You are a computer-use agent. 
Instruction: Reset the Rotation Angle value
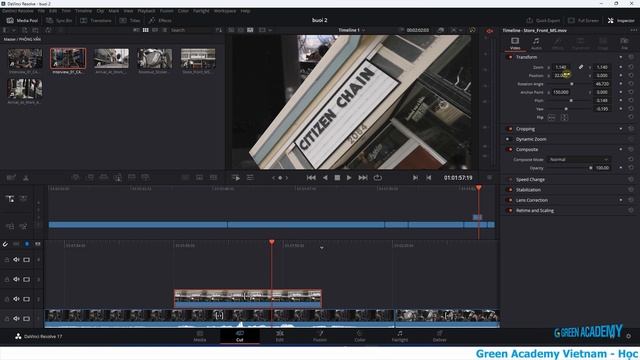[x=631, y=84]
